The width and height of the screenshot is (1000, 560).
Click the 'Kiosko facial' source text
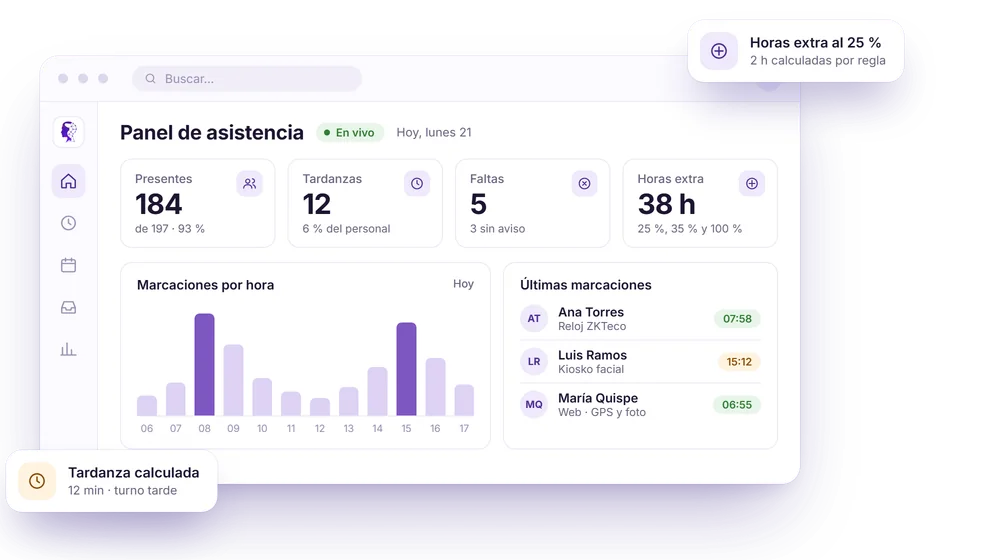(591, 369)
